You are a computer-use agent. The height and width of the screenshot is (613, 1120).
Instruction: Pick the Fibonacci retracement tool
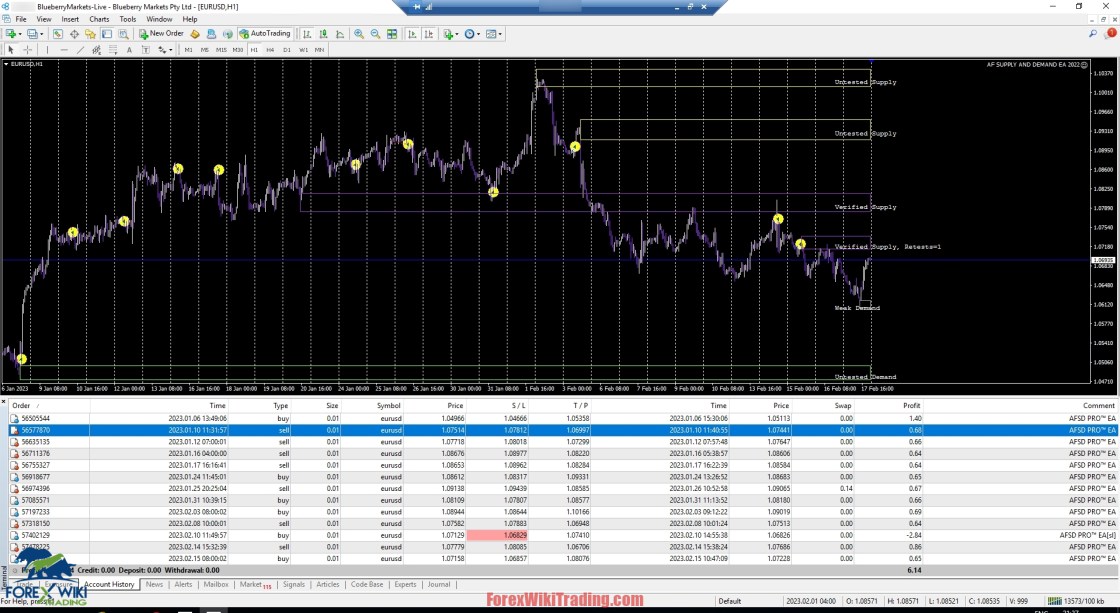pos(113,50)
